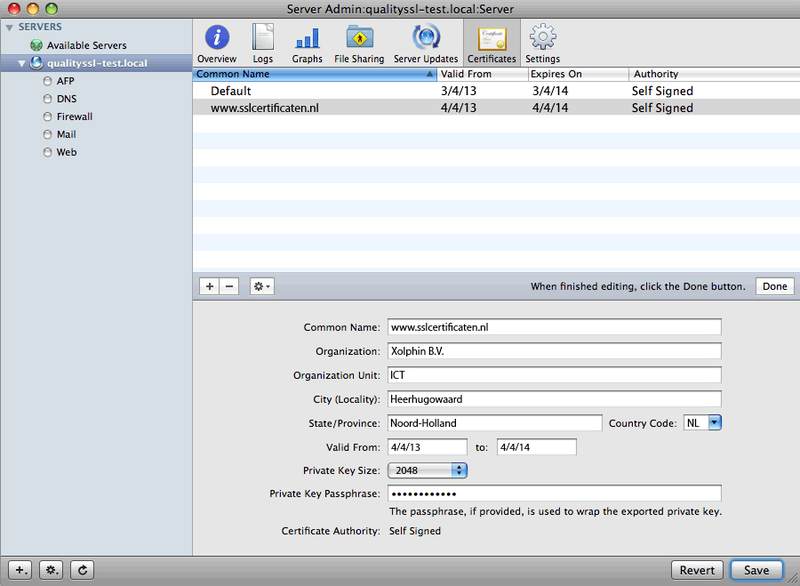This screenshot has width=800, height=586.
Task: Click the Private Key Passphrase field
Action: point(555,493)
